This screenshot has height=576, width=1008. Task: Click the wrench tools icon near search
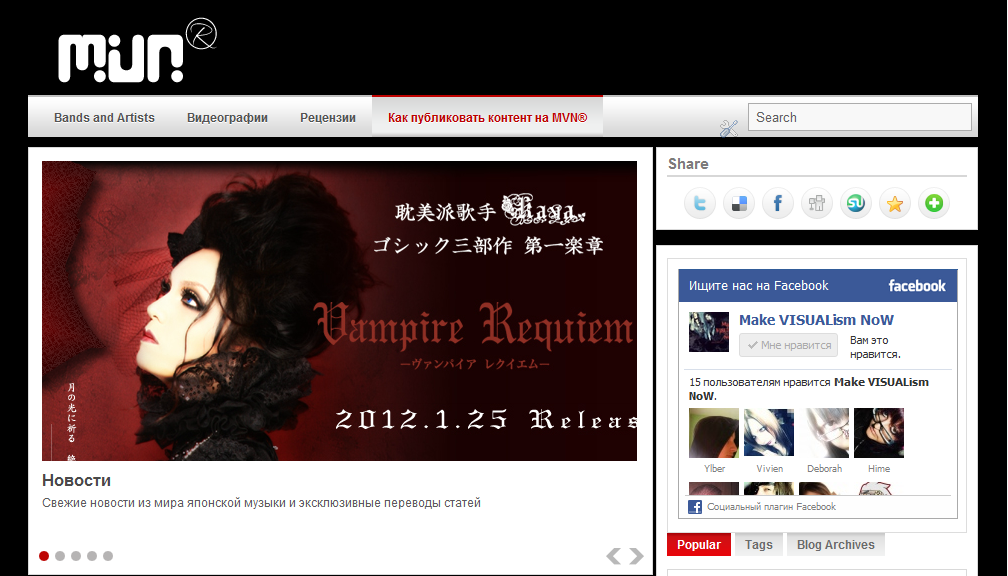coord(728,129)
